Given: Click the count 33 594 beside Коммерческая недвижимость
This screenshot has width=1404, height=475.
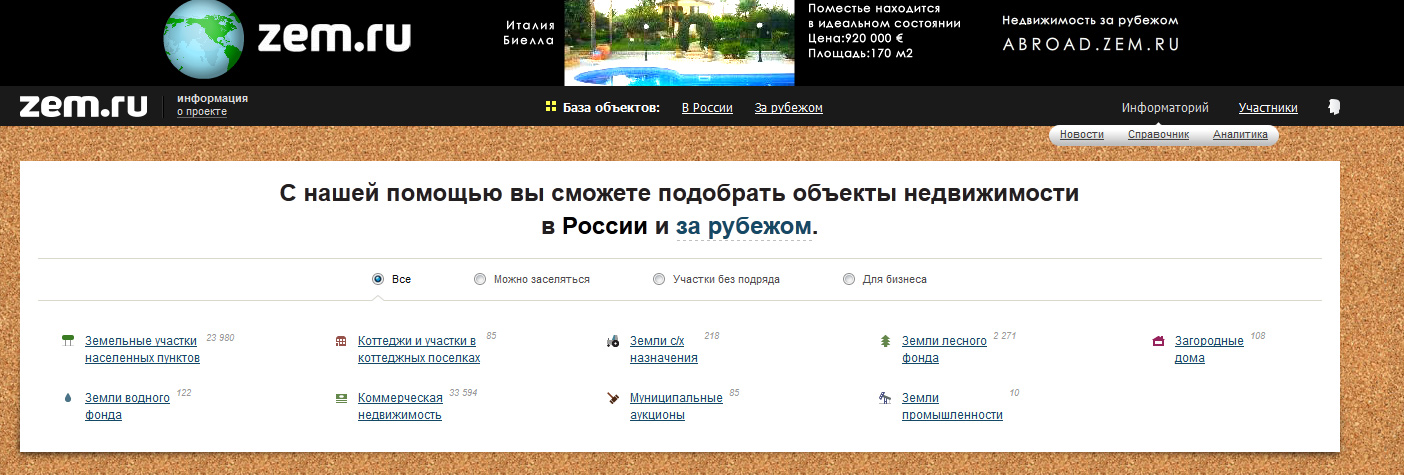Looking at the screenshot, I should (x=463, y=393).
